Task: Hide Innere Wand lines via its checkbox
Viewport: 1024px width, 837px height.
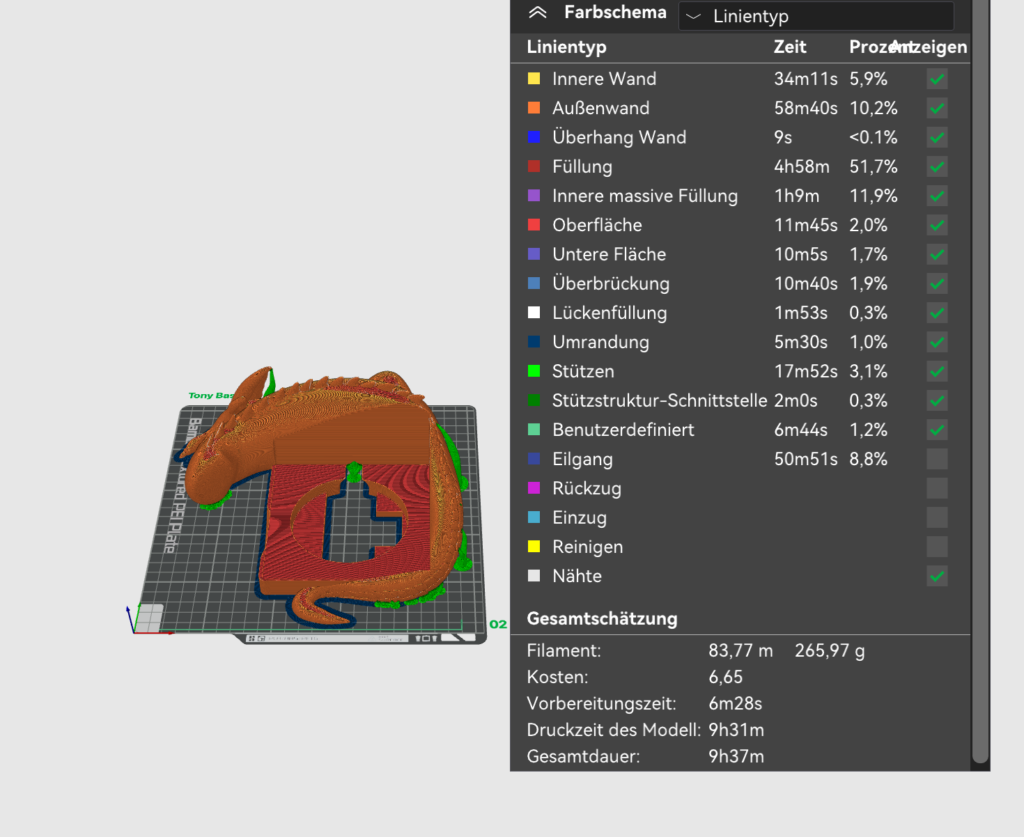Action: click(x=937, y=79)
